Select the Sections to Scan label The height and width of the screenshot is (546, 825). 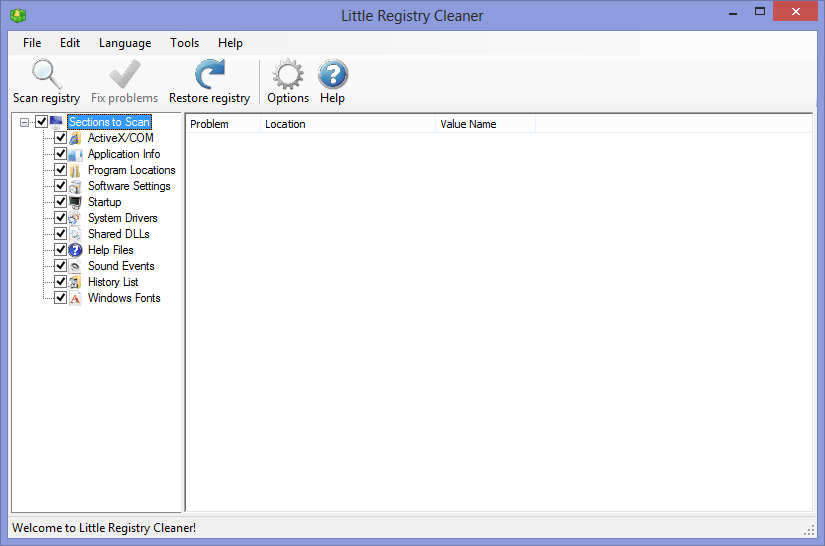click(x=109, y=122)
